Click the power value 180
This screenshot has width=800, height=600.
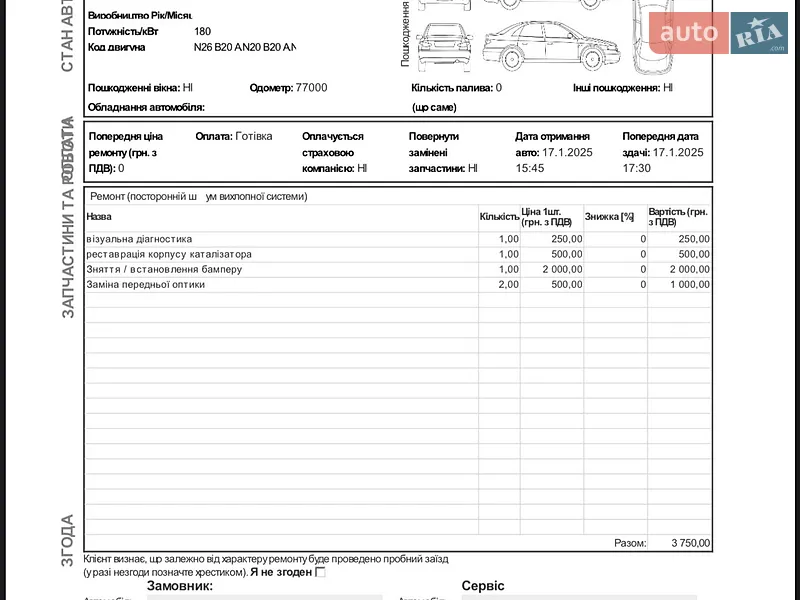tap(203, 32)
